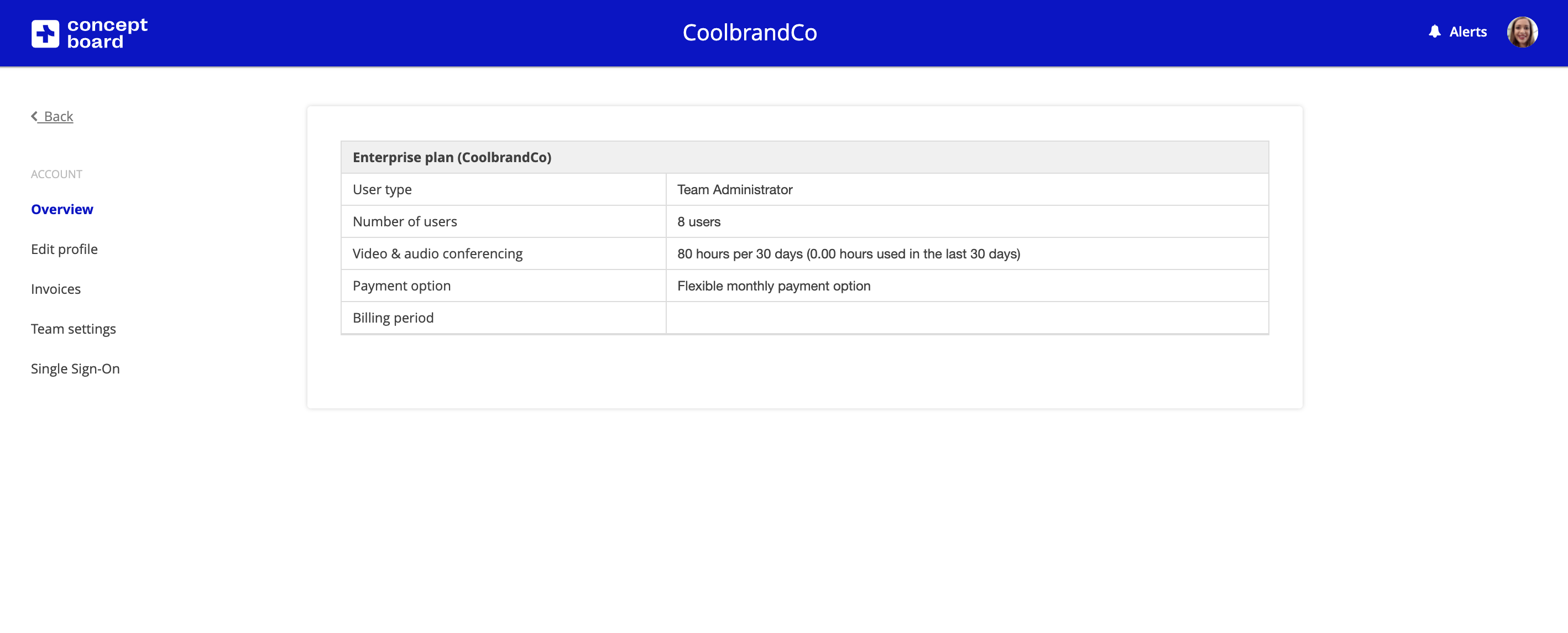Open Single Sign-On settings

[75, 369]
